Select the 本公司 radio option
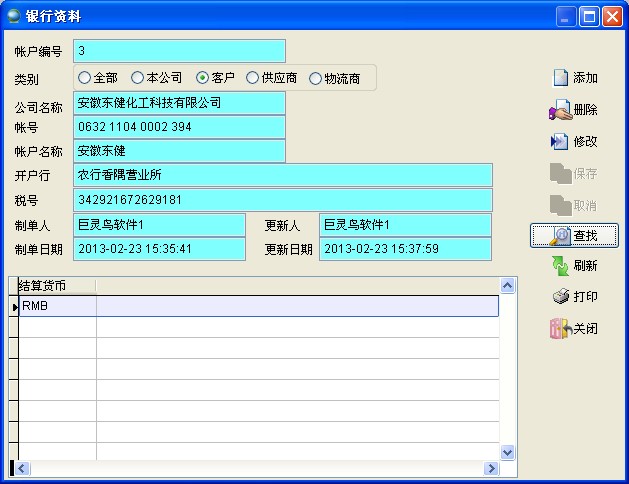The height and width of the screenshot is (484, 629). tap(138, 78)
